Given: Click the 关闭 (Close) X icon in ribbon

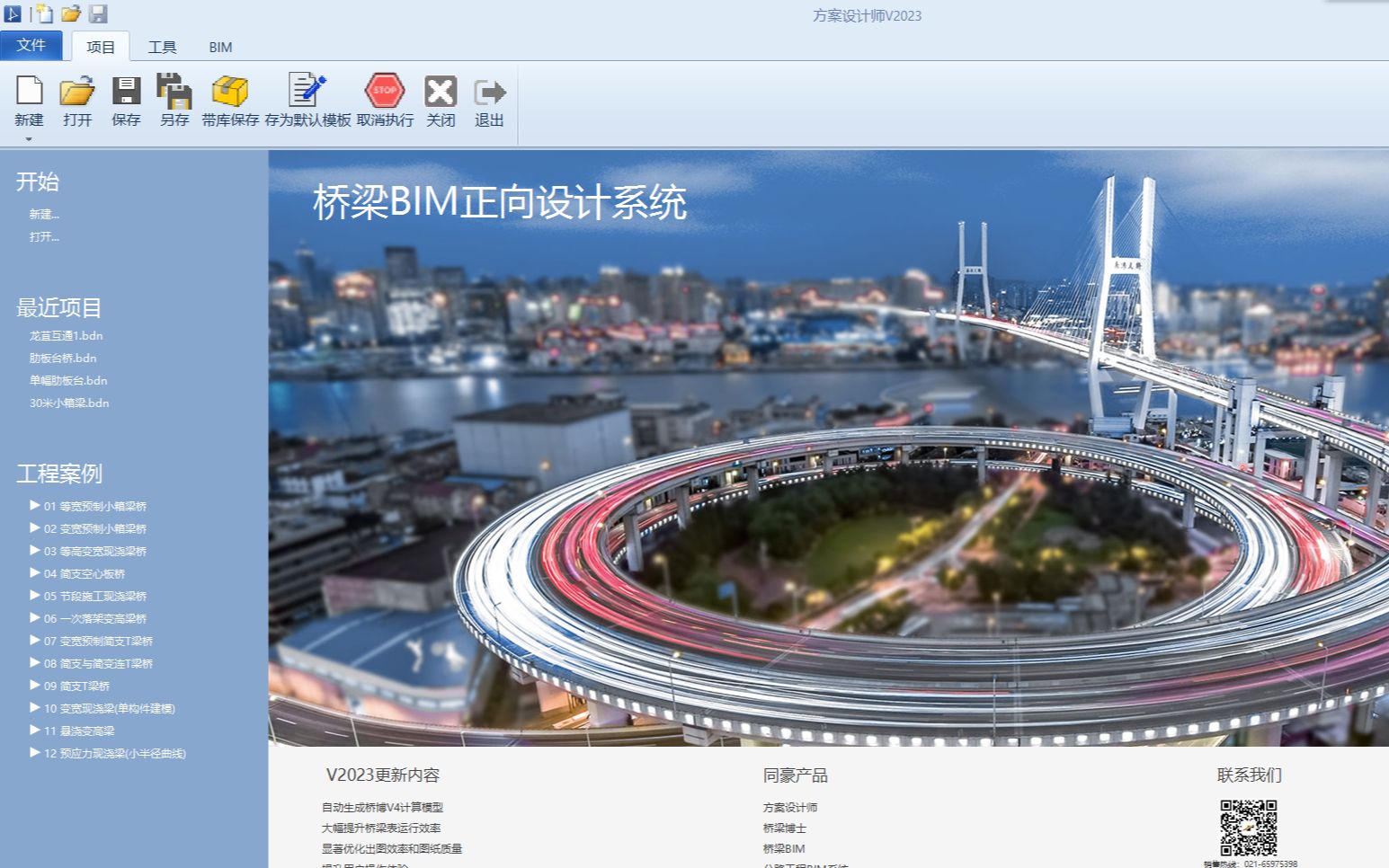Looking at the screenshot, I should [x=441, y=91].
